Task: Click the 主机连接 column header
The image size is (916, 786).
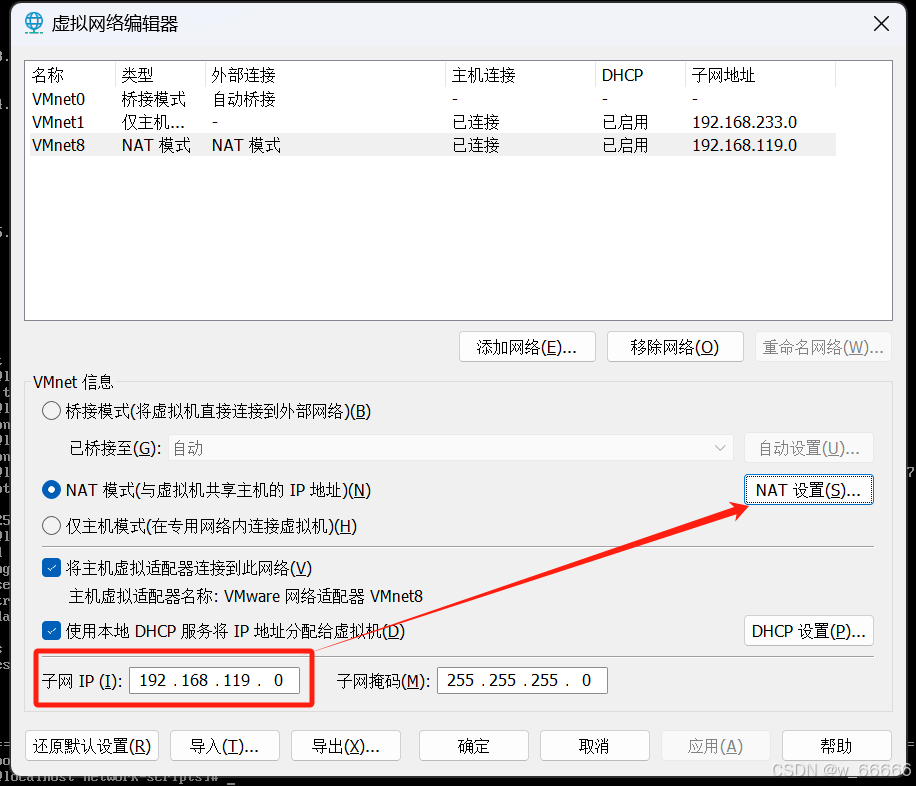Action: pyautogui.click(x=520, y=75)
